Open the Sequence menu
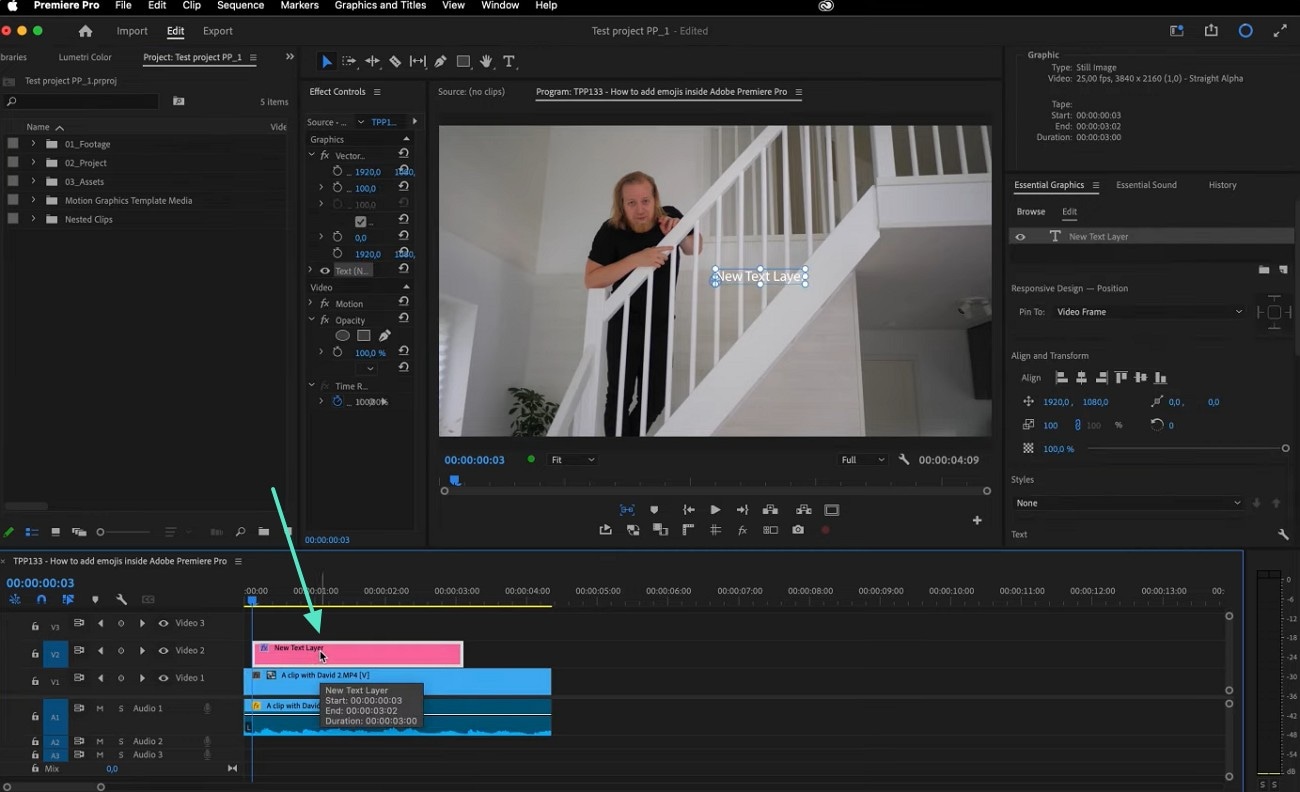Viewport: 1300px width, 792px height. tap(239, 6)
